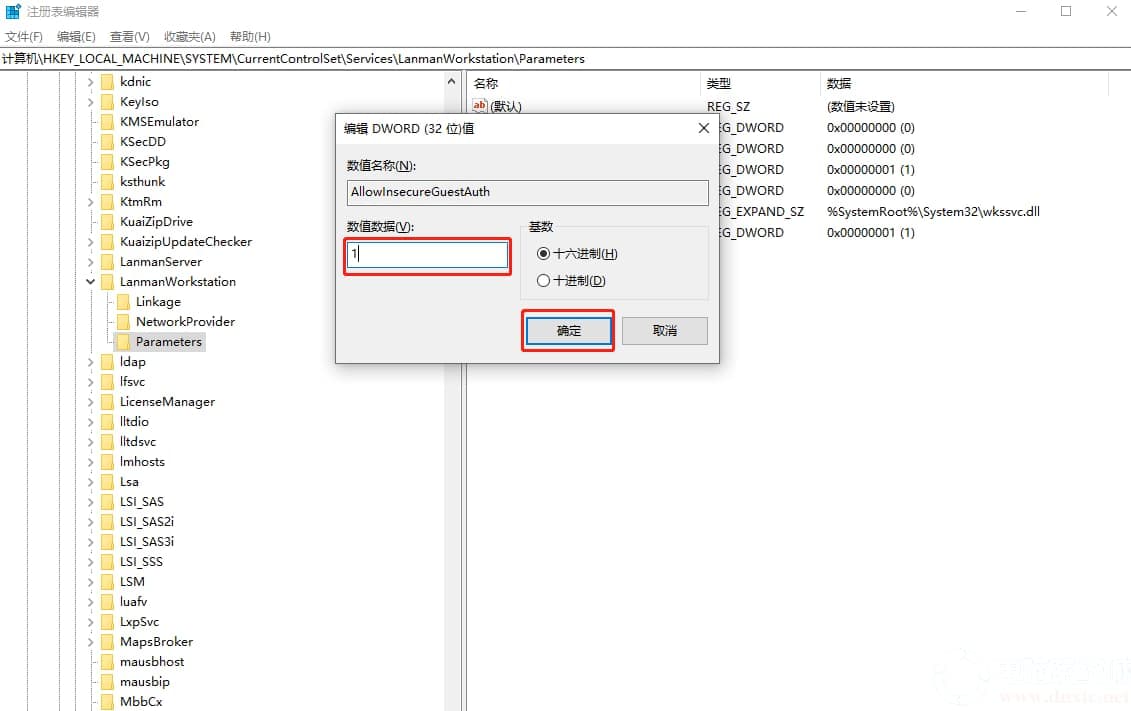Select the LSI_SSS tree item
The height and width of the screenshot is (711, 1131).
[141, 562]
